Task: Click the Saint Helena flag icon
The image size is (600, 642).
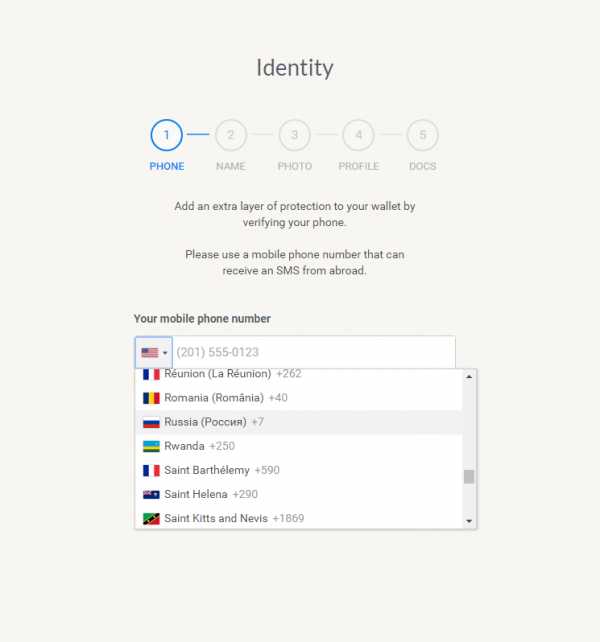Action: tap(151, 495)
